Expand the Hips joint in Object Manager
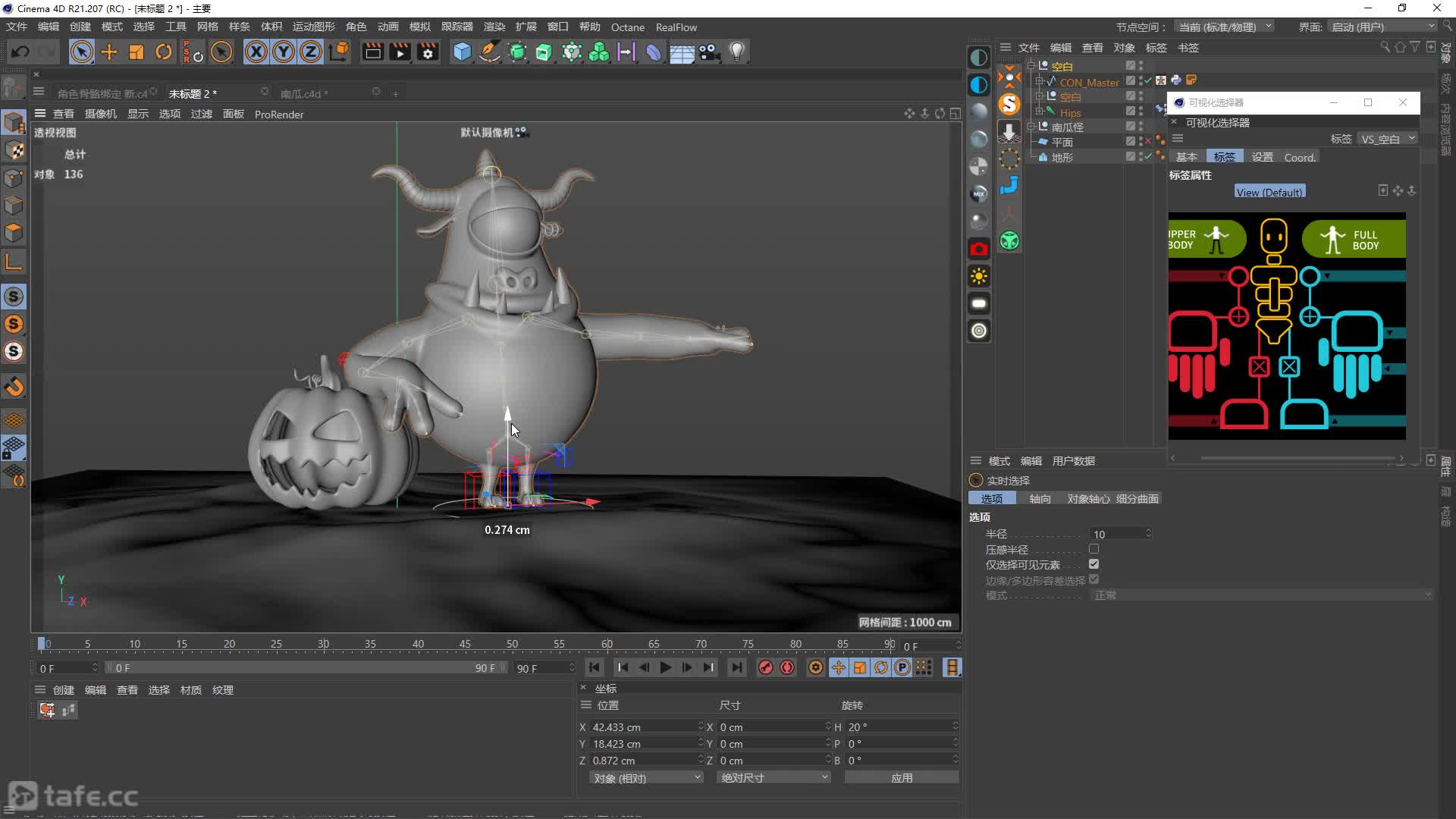 (1040, 111)
